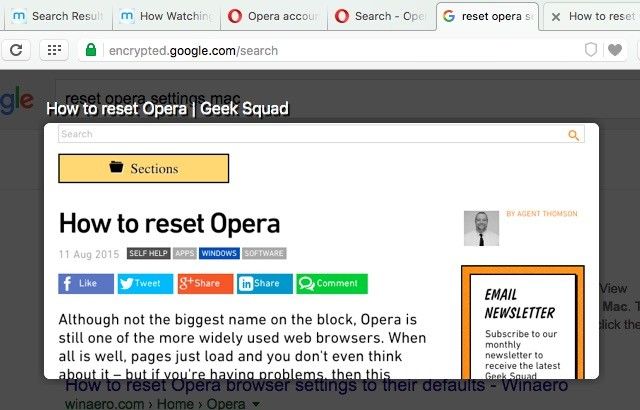Click the Geek Squad search field
Screen dimensions: 640x410
(x=310, y=134)
